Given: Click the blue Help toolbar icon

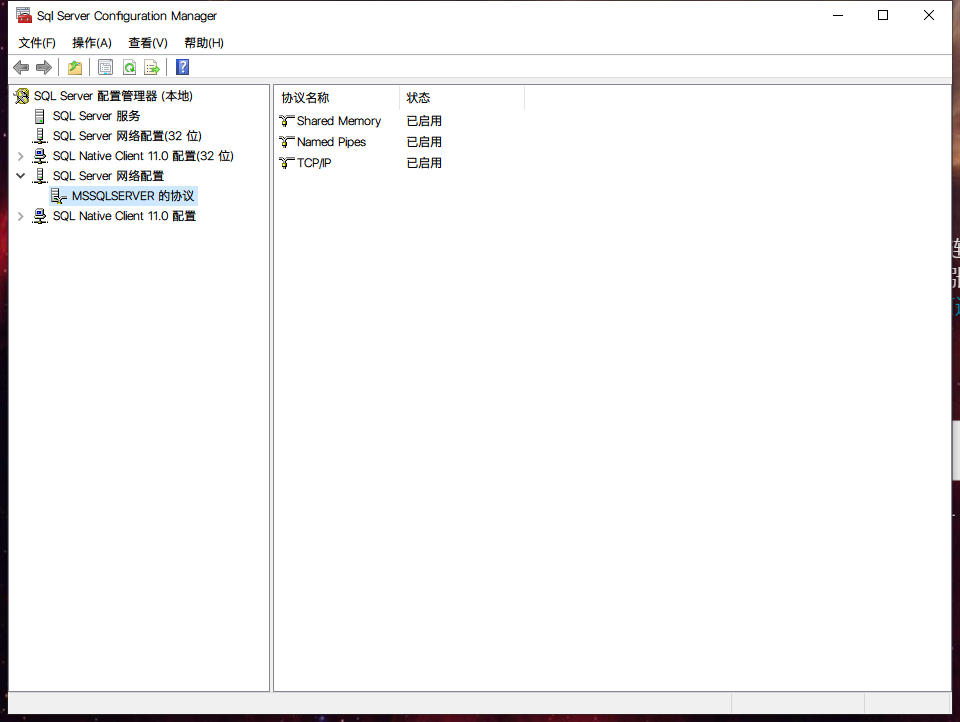Looking at the screenshot, I should [182, 67].
